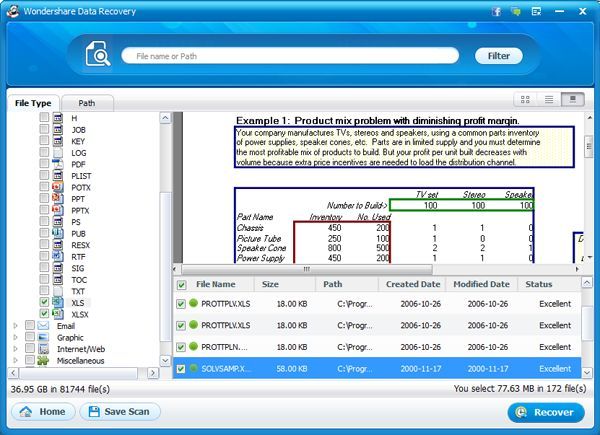
Task: Uncheck the PROTTPLN file row checkbox
Action: coord(181,347)
